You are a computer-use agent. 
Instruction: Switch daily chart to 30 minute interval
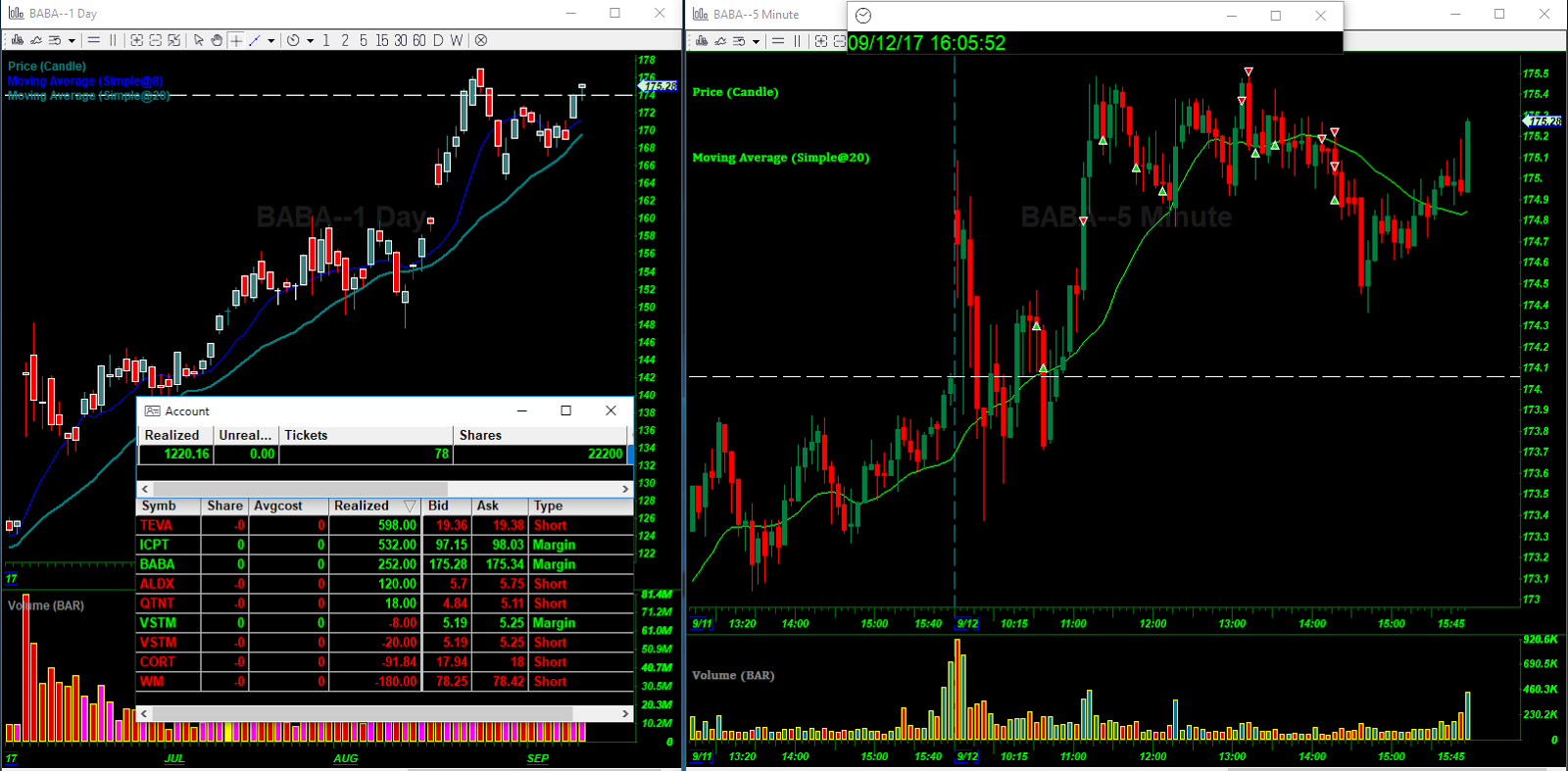click(401, 40)
